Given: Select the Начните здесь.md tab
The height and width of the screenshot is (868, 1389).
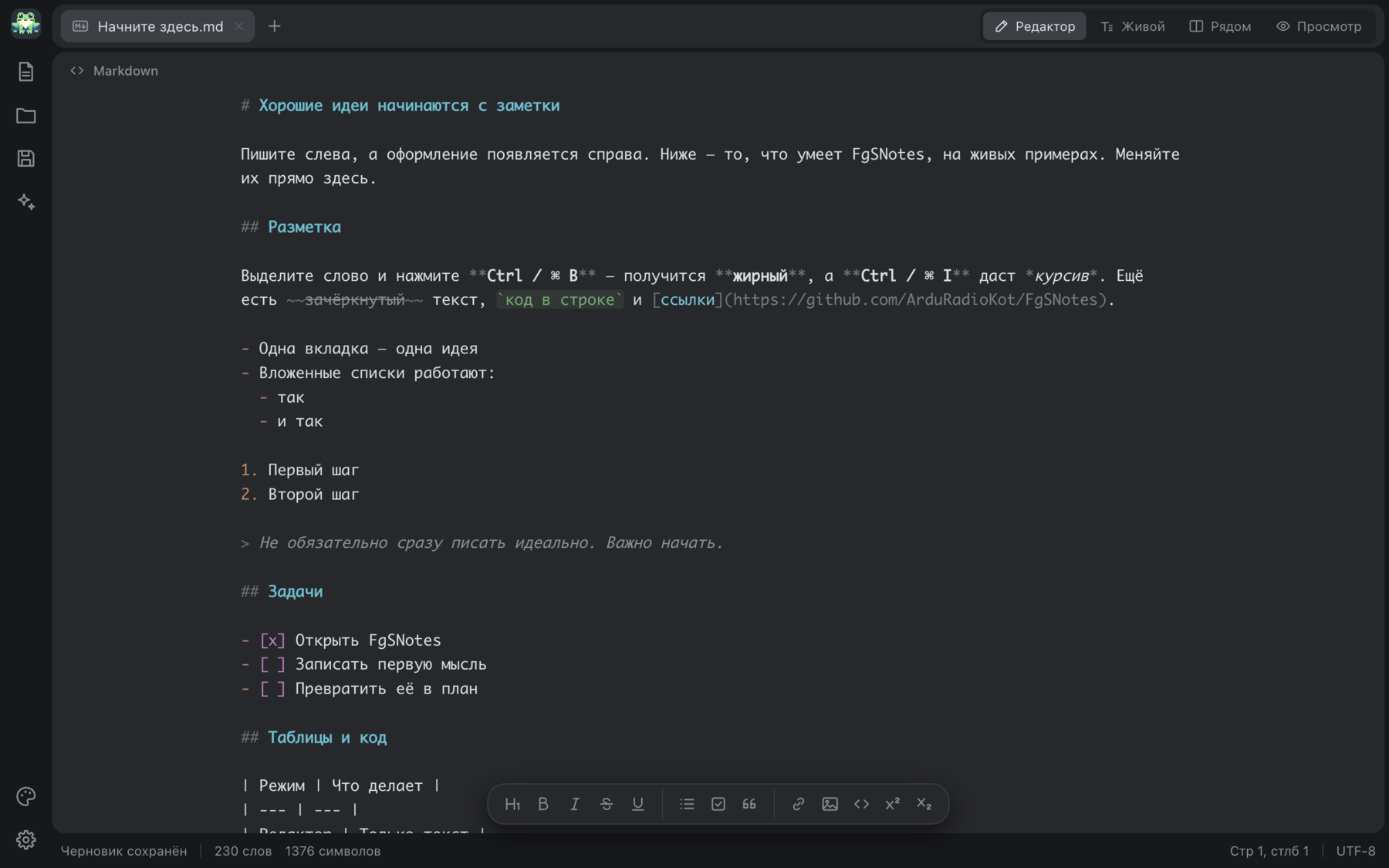Looking at the screenshot, I should click(x=157, y=26).
